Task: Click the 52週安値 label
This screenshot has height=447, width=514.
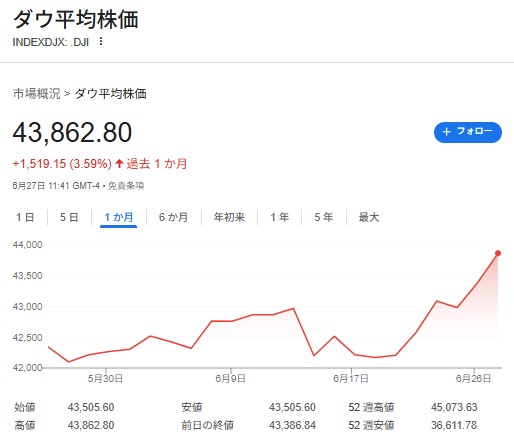Action: [371, 425]
